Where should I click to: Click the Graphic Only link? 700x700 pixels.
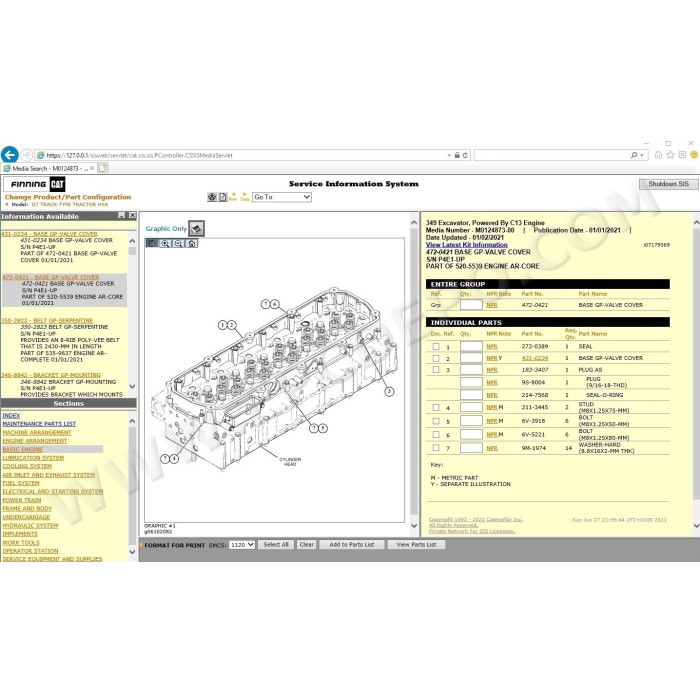(166, 229)
